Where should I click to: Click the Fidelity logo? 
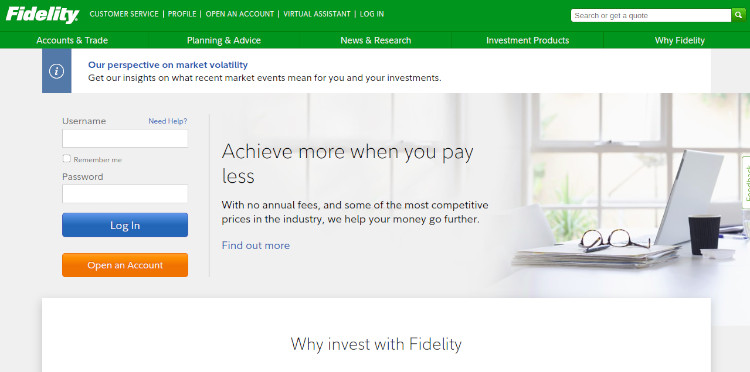point(42,15)
